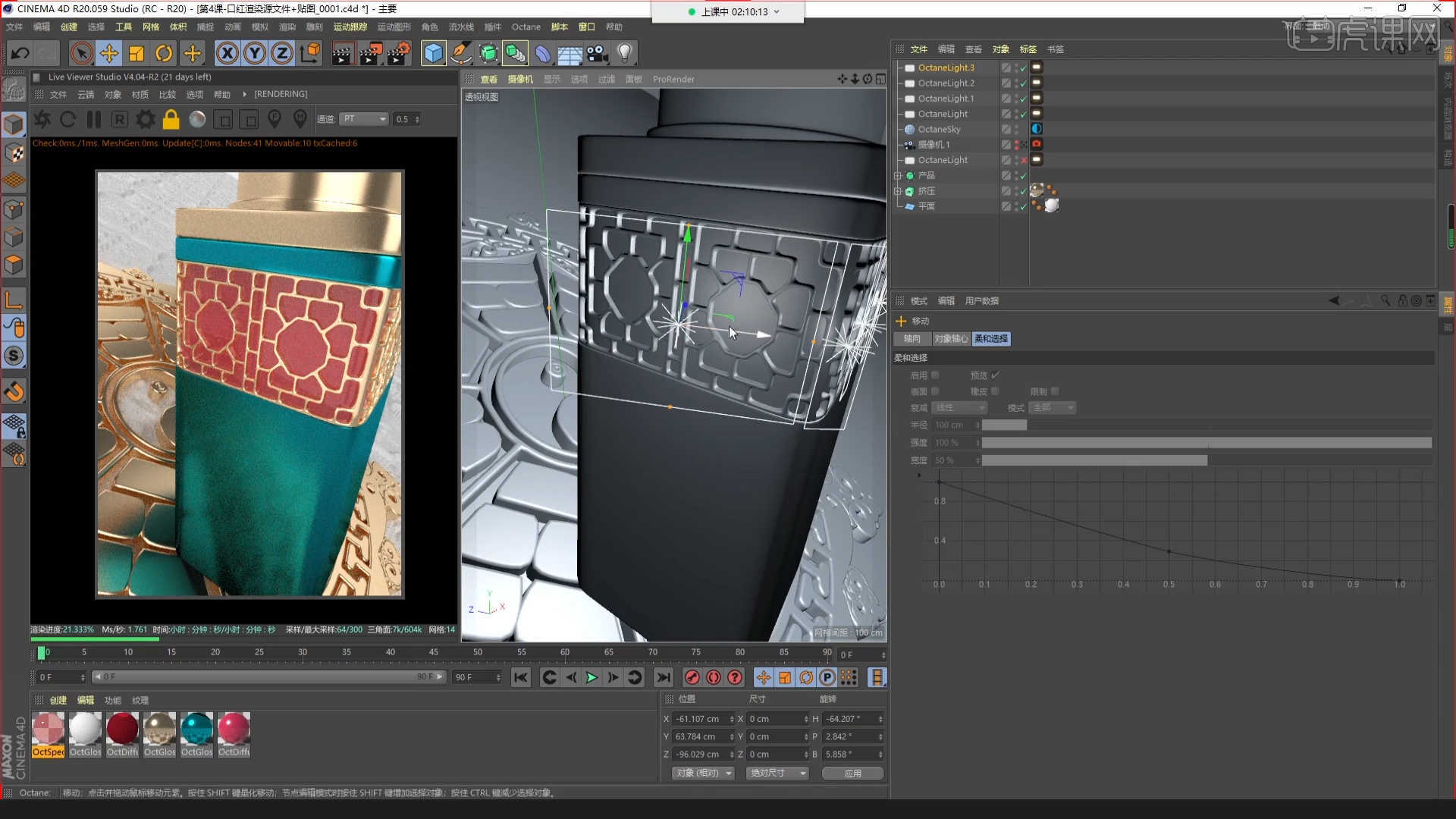
Task: Click the 摄像机.1 Octane camera tag
Action: [1037, 144]
